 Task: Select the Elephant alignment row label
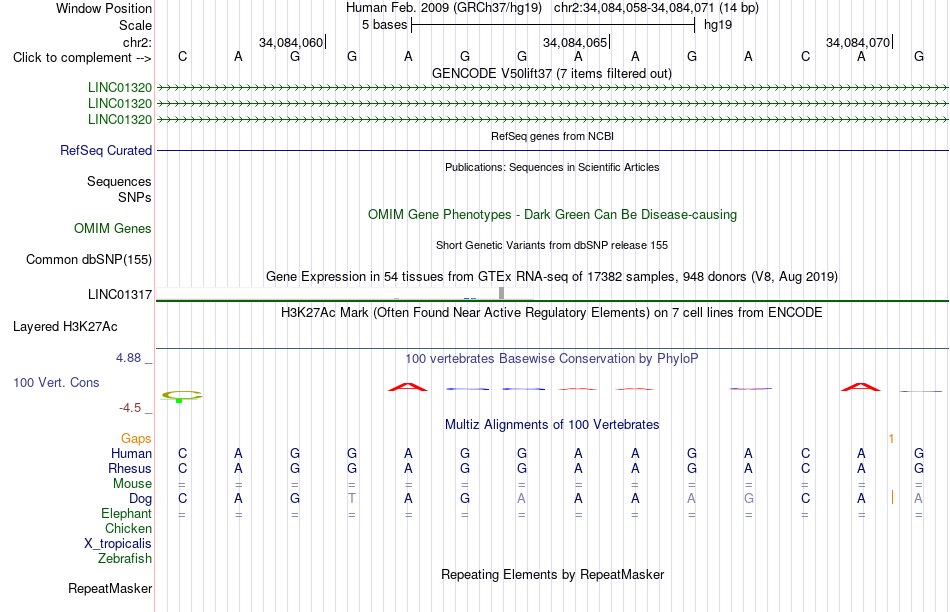click(x=127, y=513)
